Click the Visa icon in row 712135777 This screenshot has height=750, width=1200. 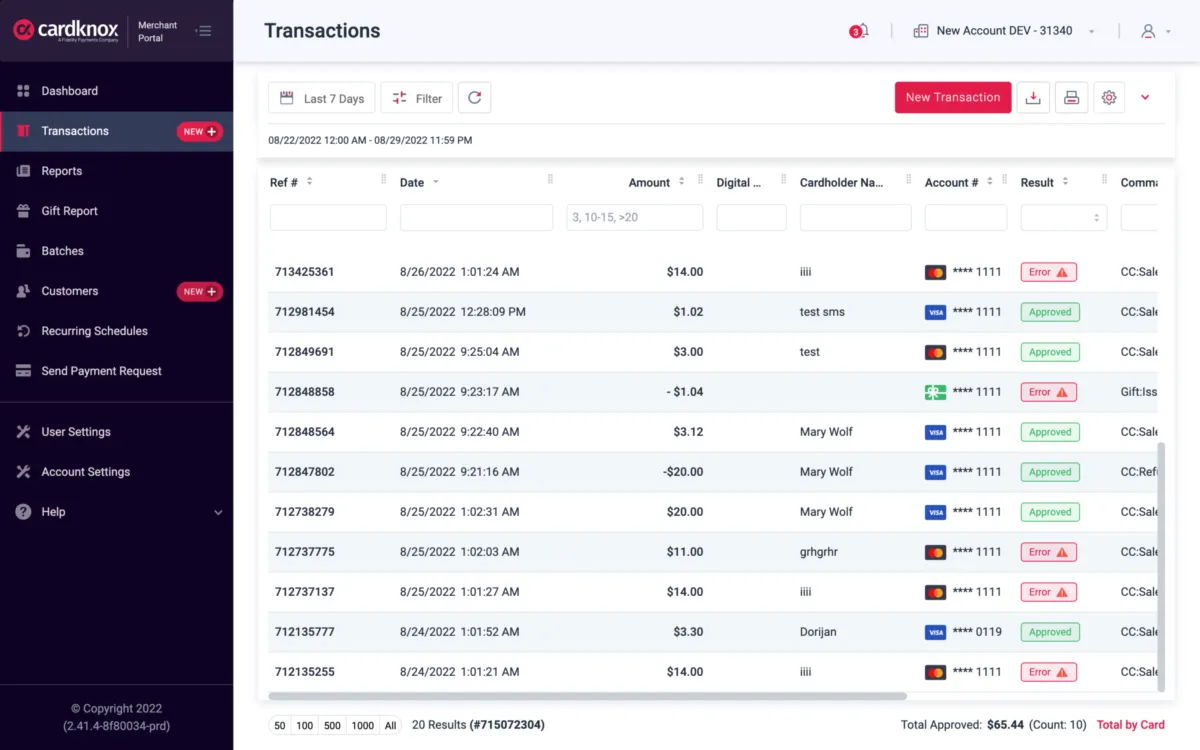(935, 632)
